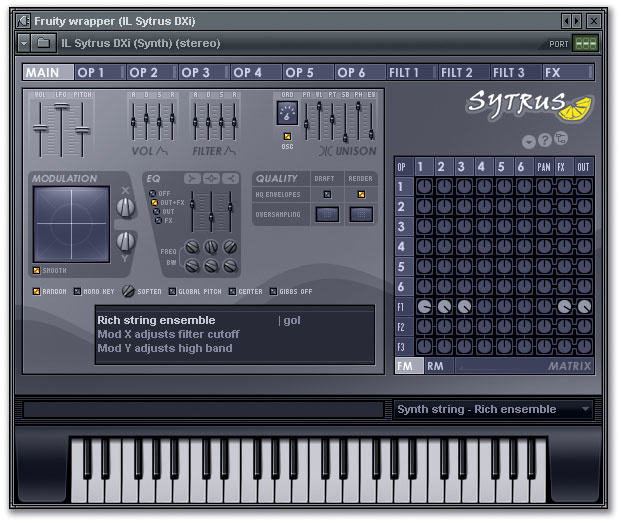The width and height of the screenshot is (621, 523).
Task: Click matrix knob at row 1, column OUT
Action: click(x=585, y=186)
